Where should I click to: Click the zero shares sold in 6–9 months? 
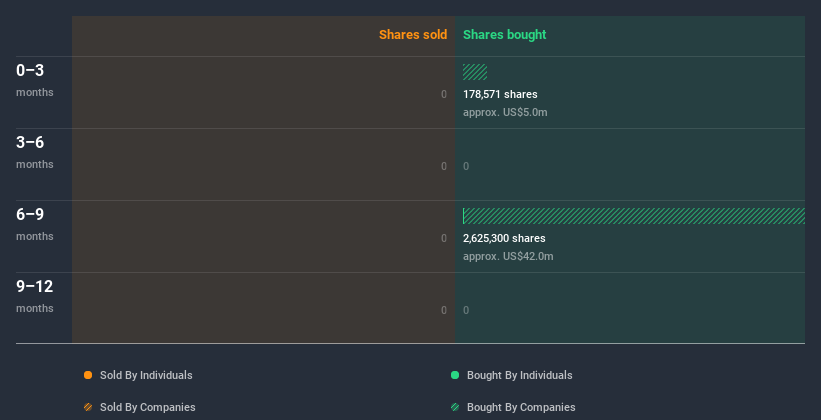click(x=444, y=238)
